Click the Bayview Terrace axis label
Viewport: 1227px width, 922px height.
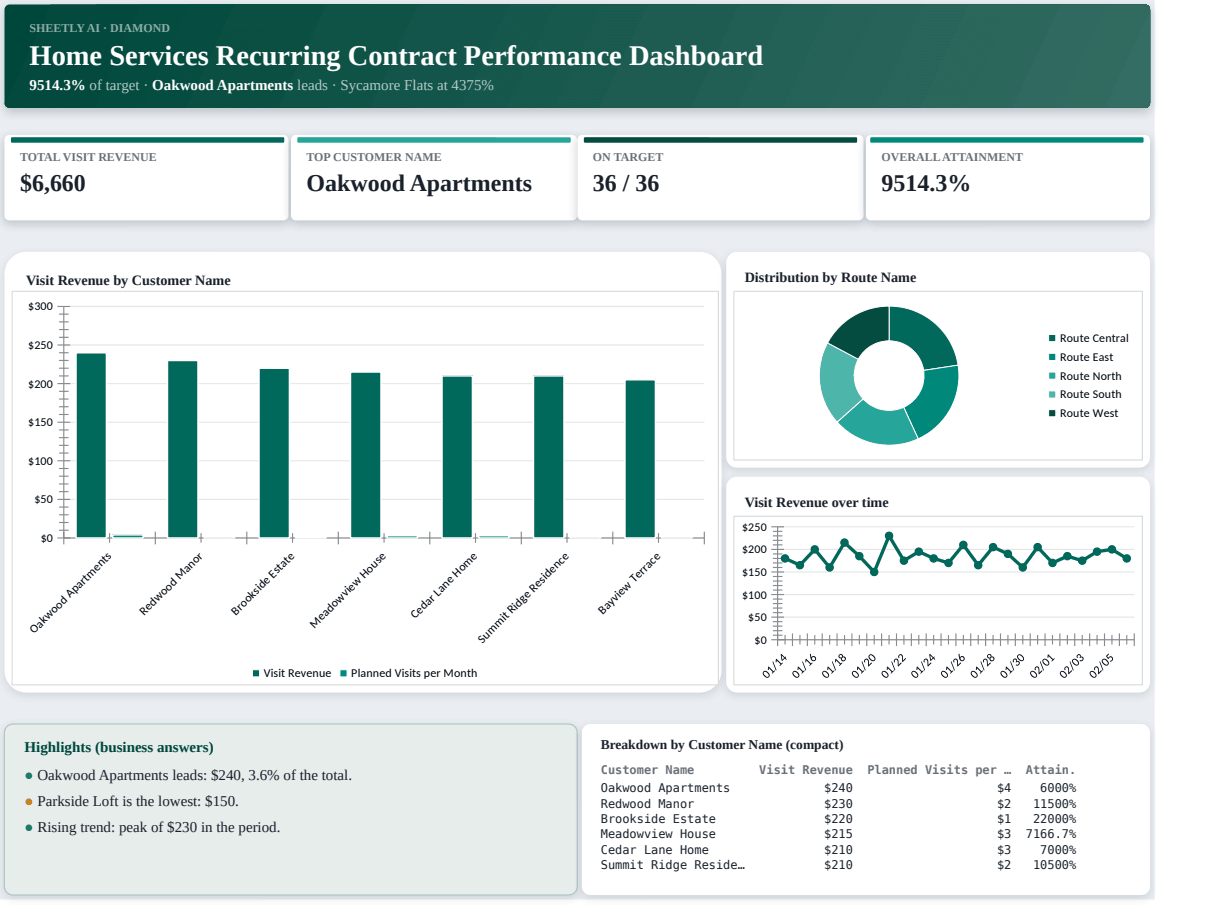(630, 583)
